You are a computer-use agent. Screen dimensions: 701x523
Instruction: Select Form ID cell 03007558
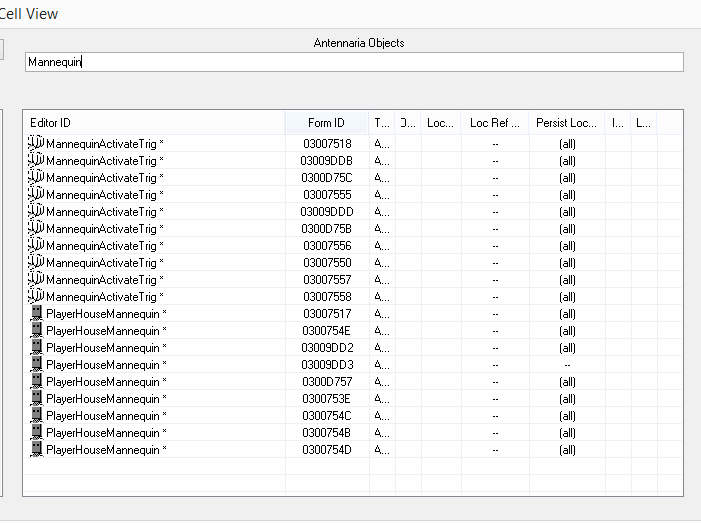point(327,297)
